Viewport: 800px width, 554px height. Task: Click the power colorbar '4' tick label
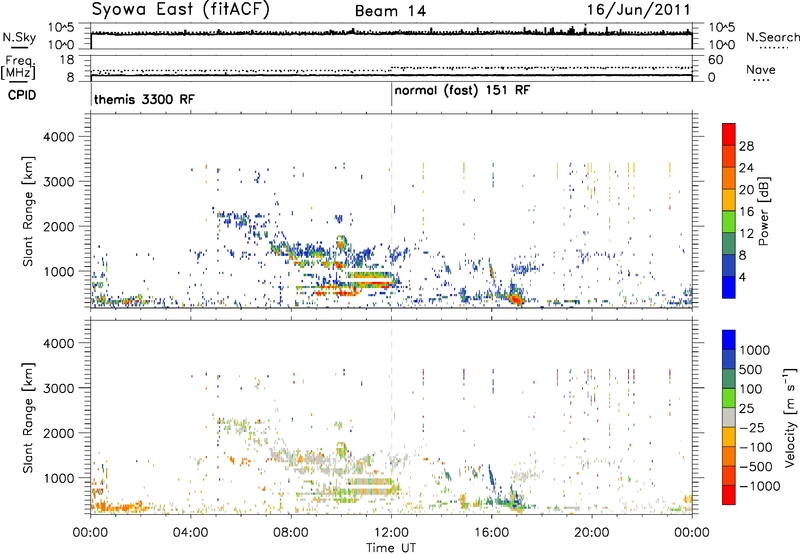click(742, 277)
